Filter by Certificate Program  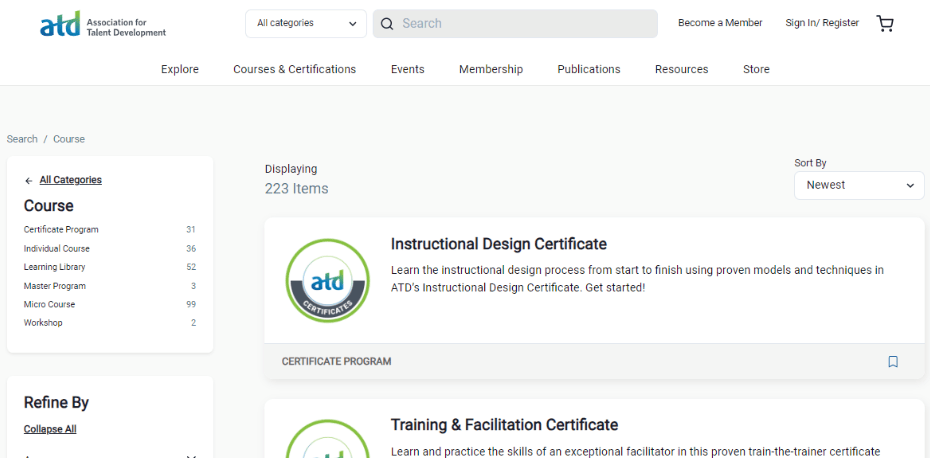tap(61, 230)
